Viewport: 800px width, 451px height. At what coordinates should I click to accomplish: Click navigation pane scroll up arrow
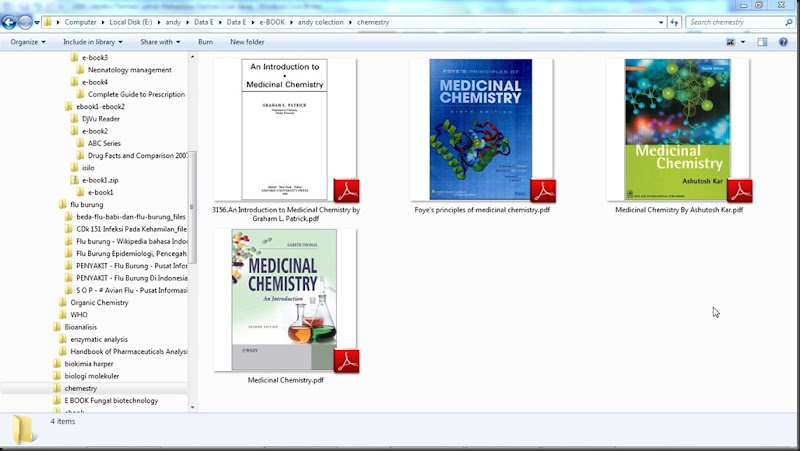[192, 57]
